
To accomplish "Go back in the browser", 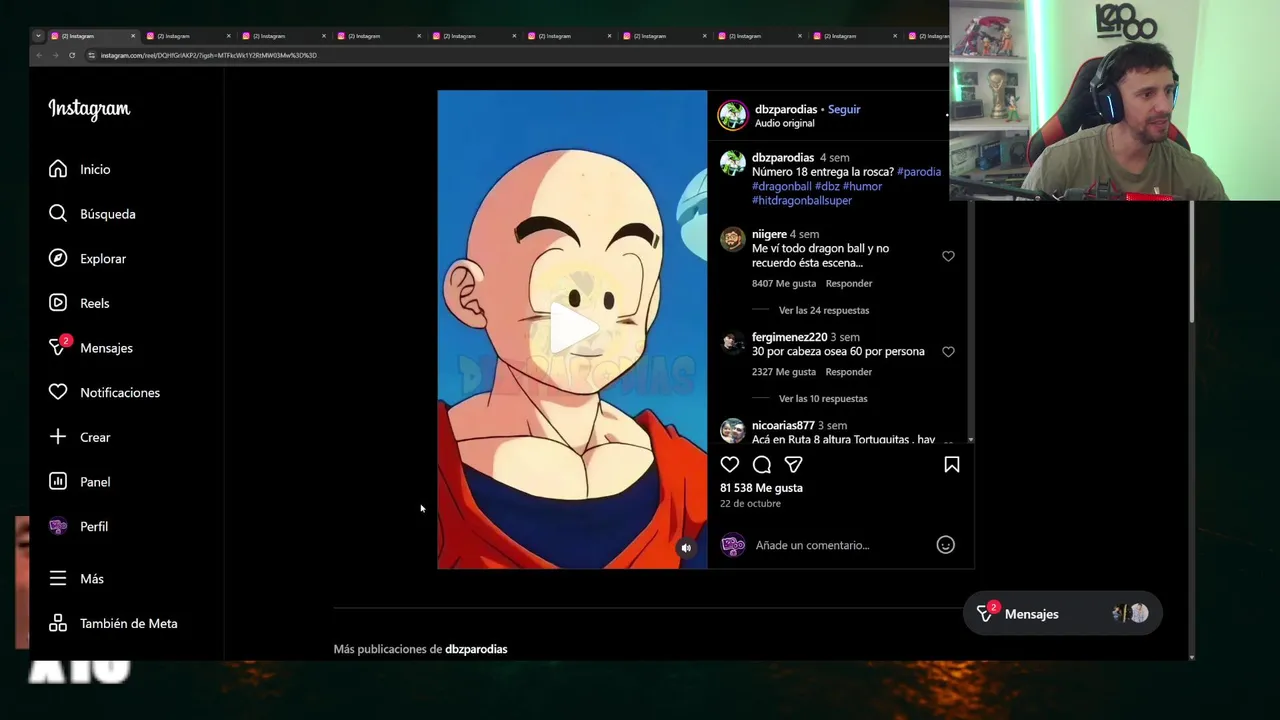I will pos(39,55).
